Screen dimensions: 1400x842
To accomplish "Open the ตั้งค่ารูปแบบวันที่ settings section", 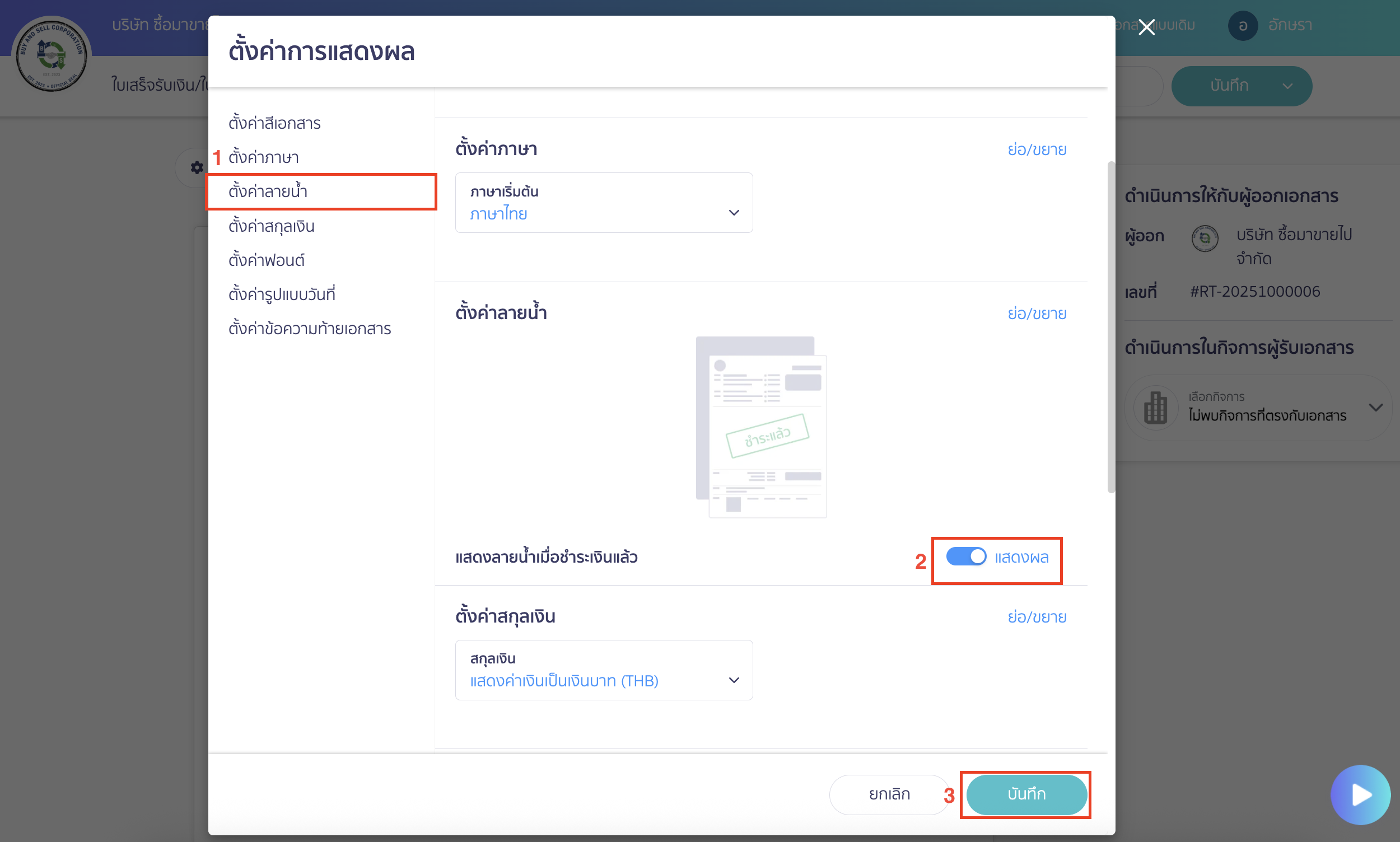I will click(283, 294).
